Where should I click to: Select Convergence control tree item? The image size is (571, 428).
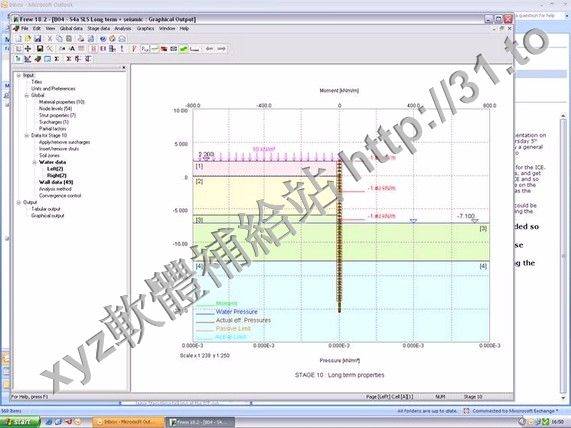point(60,196)
